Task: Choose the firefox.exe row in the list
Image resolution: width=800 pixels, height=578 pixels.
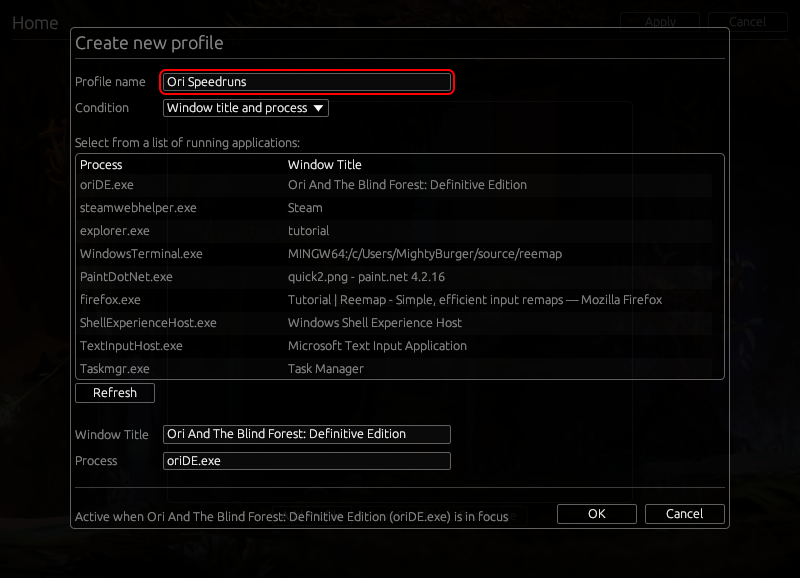Action: click(398, 300)
